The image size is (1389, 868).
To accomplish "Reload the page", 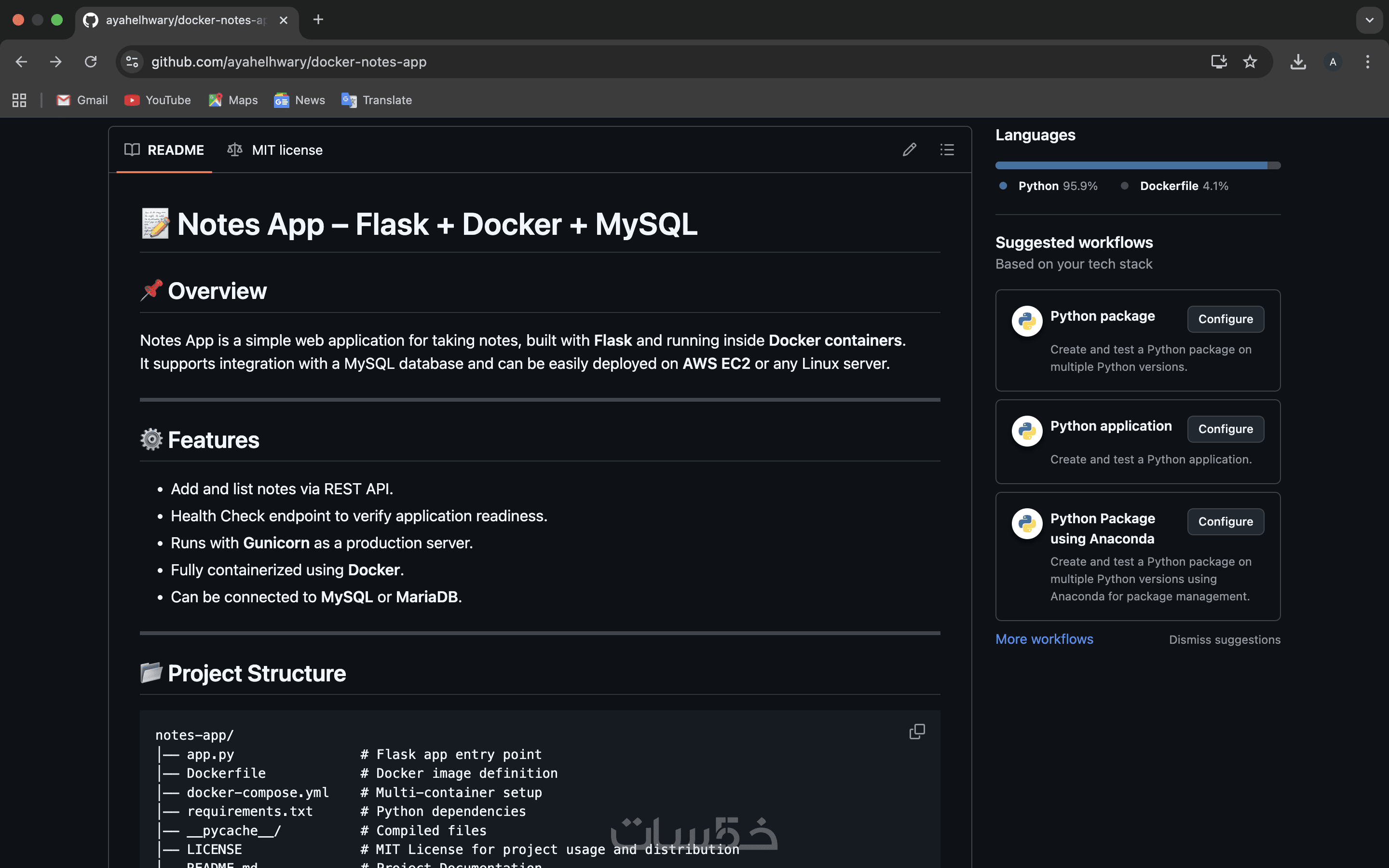I will coord(91,62).
